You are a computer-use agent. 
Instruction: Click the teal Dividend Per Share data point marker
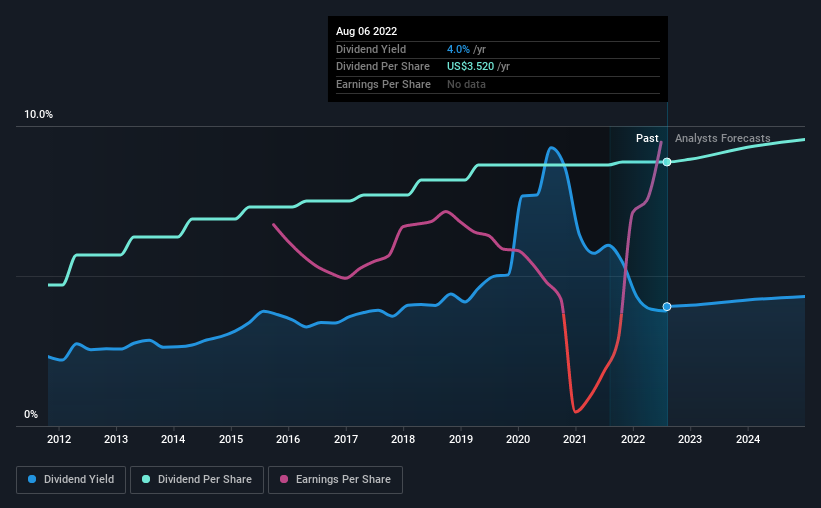[x=667, y=162]
